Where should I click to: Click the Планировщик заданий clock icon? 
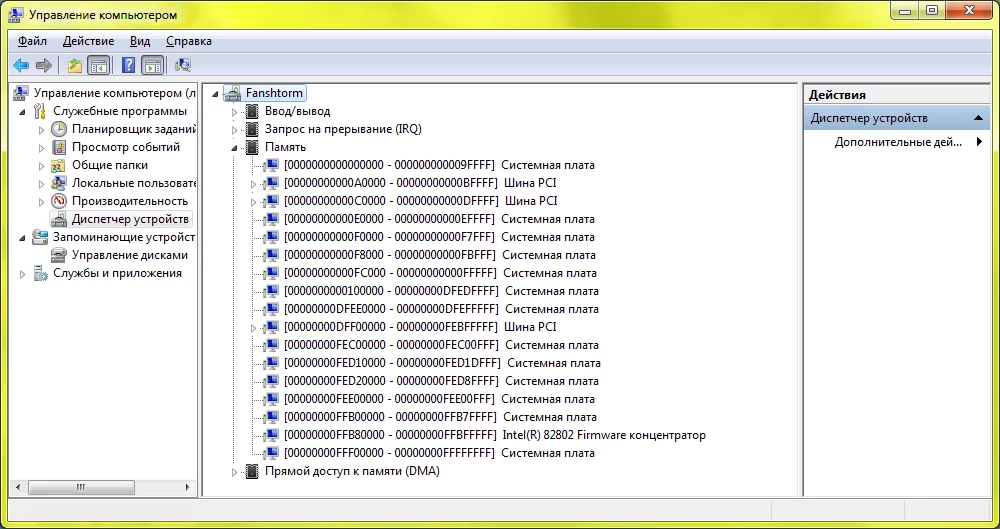click(59, 129)
